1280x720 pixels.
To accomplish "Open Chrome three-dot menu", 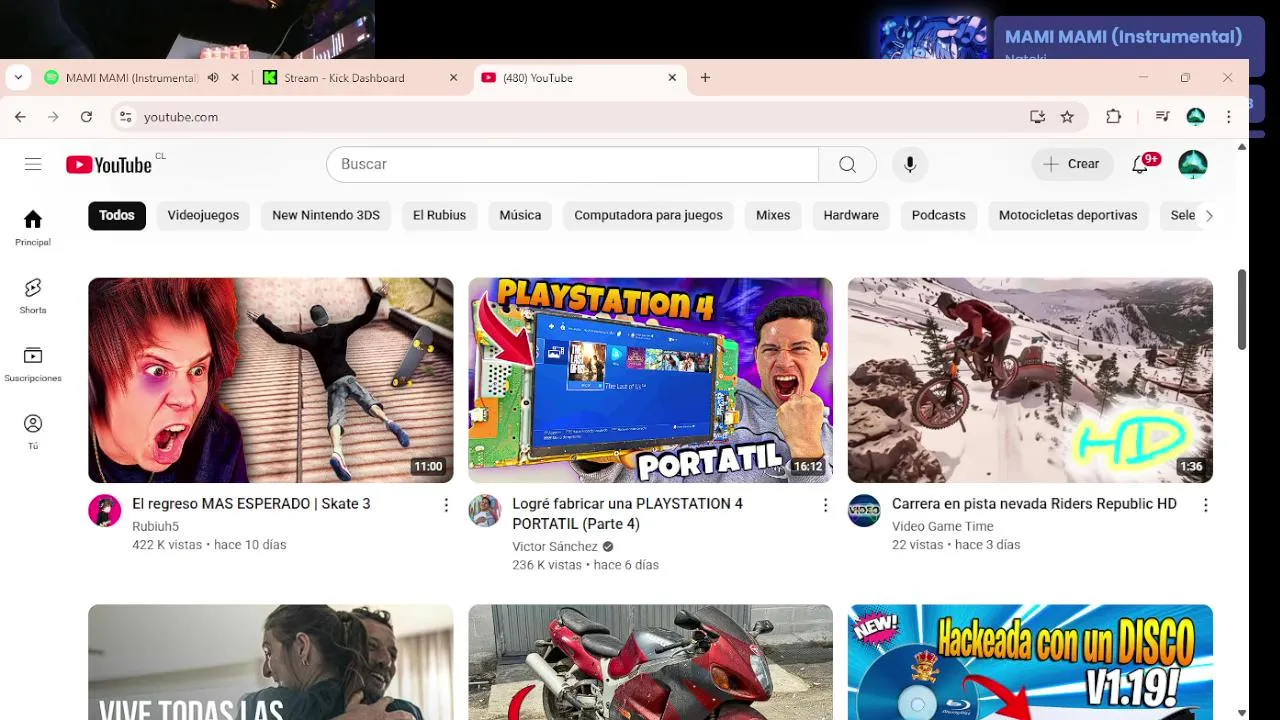I will coord(1228,117).
